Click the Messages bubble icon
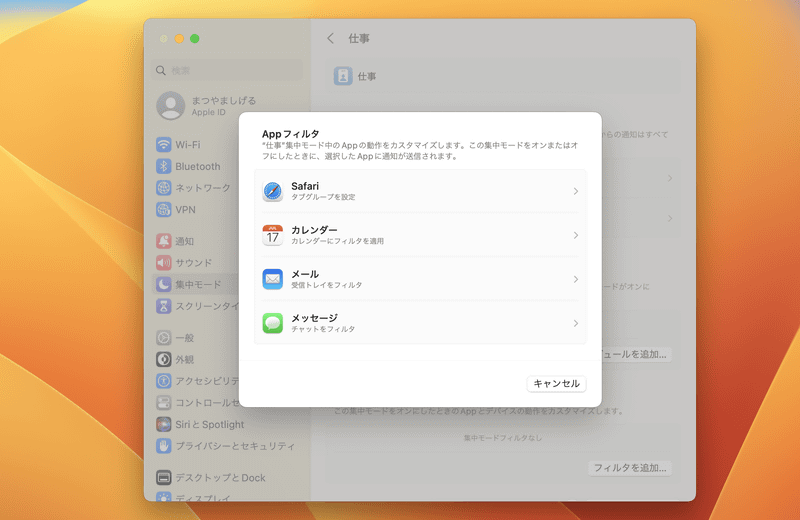 coord(272,323)
